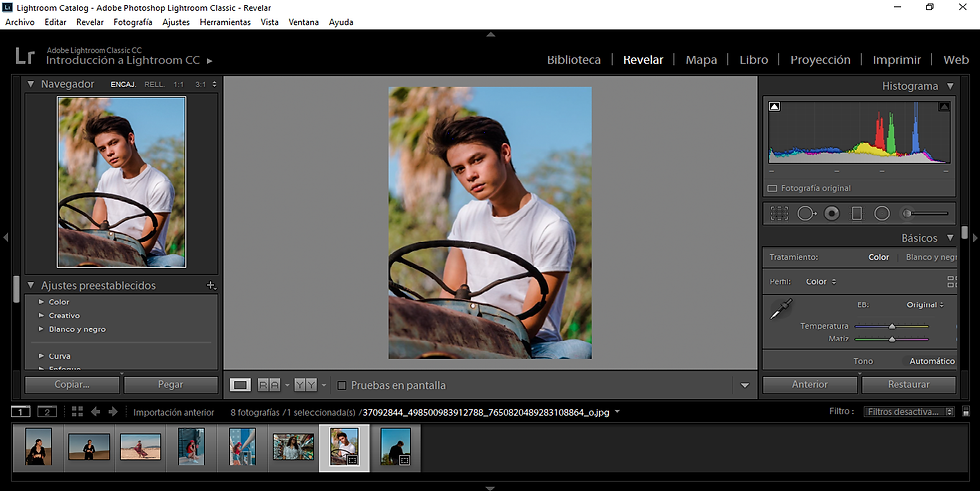The width and height of the screenshot is (980, 491).
Task: Open the toolbar content dropdown arrow
Action: tap(744, 385)
